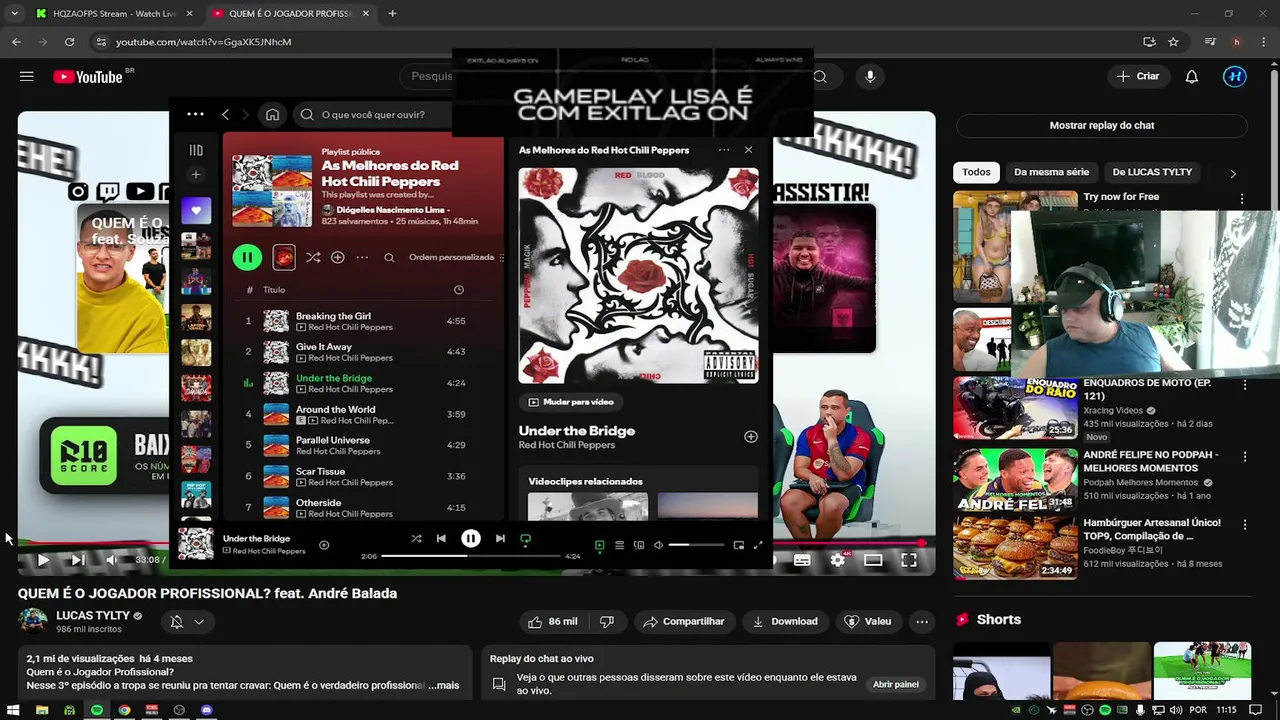Skip to previous track in Spotify
1280x720 pixels.
[441, 539]
